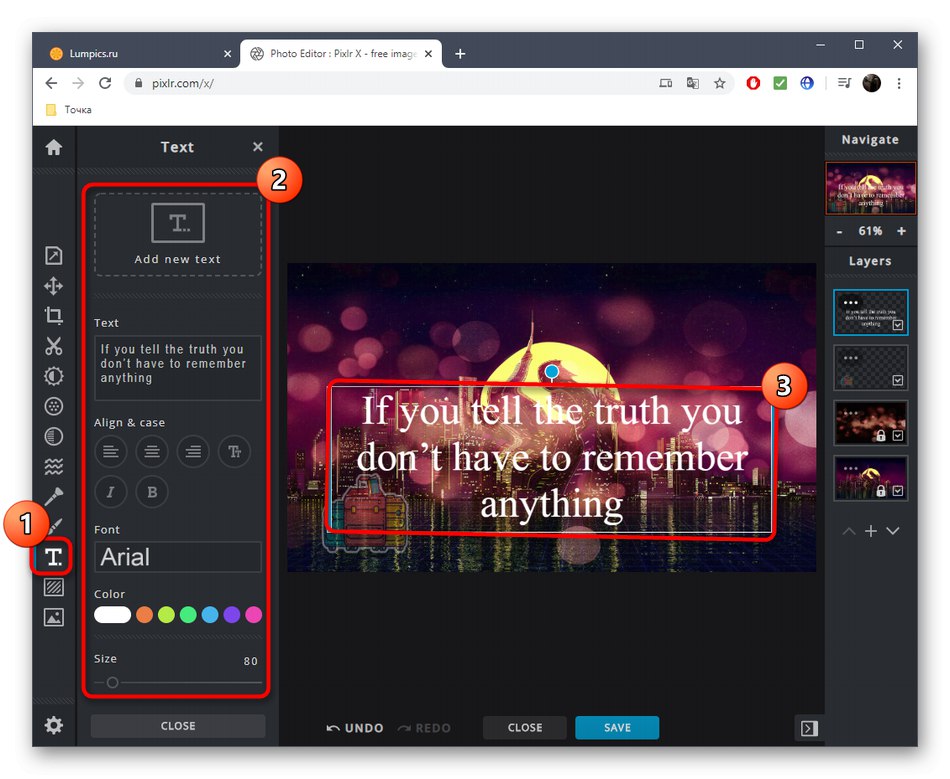
Task: Bookmark this page star icon
Action: click(x=719, y=83)
